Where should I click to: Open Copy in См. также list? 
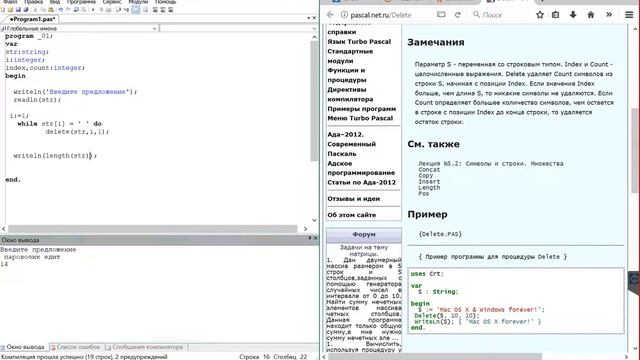426,176
